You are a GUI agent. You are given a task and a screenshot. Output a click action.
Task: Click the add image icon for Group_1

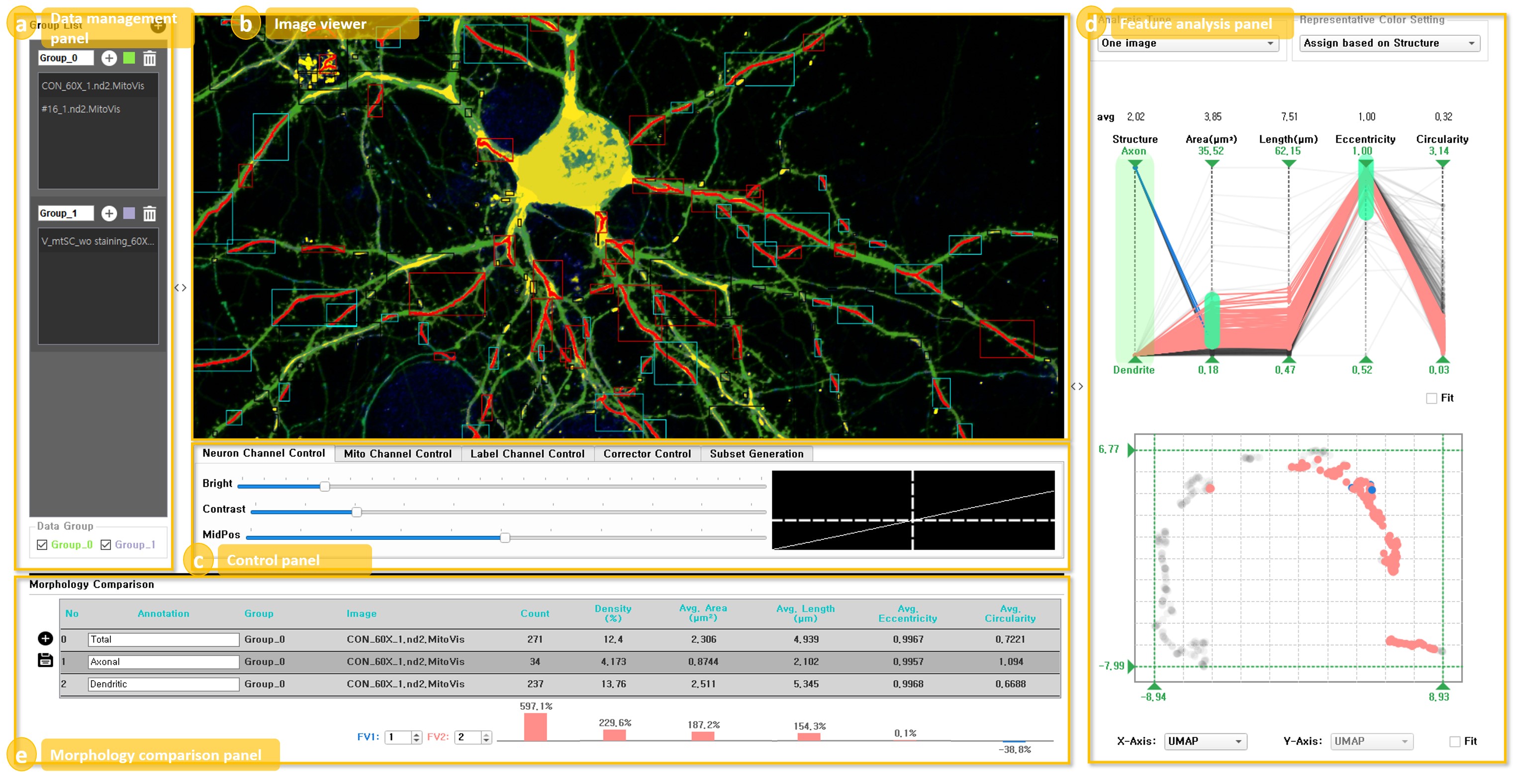point(108,213)
